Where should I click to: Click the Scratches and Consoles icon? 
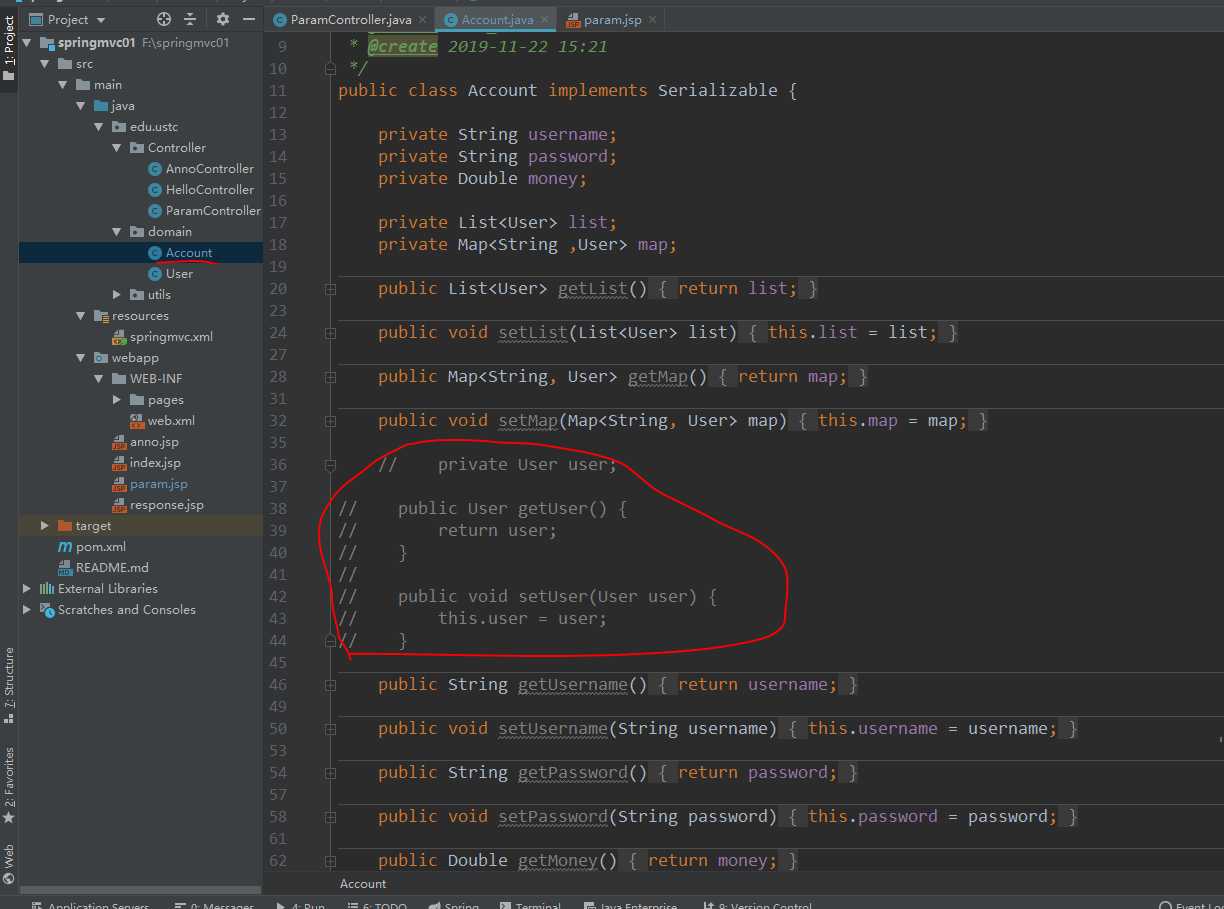(47, 610)
